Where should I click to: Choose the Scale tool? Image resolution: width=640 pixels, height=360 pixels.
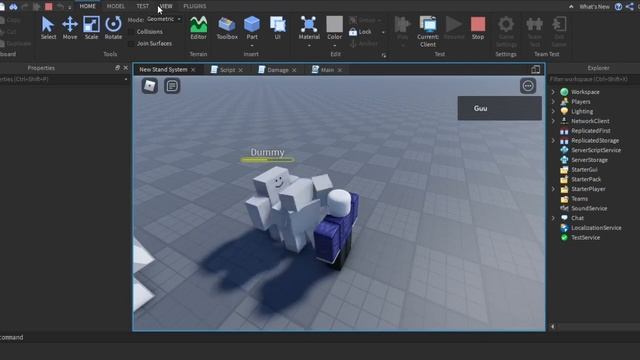91,28
